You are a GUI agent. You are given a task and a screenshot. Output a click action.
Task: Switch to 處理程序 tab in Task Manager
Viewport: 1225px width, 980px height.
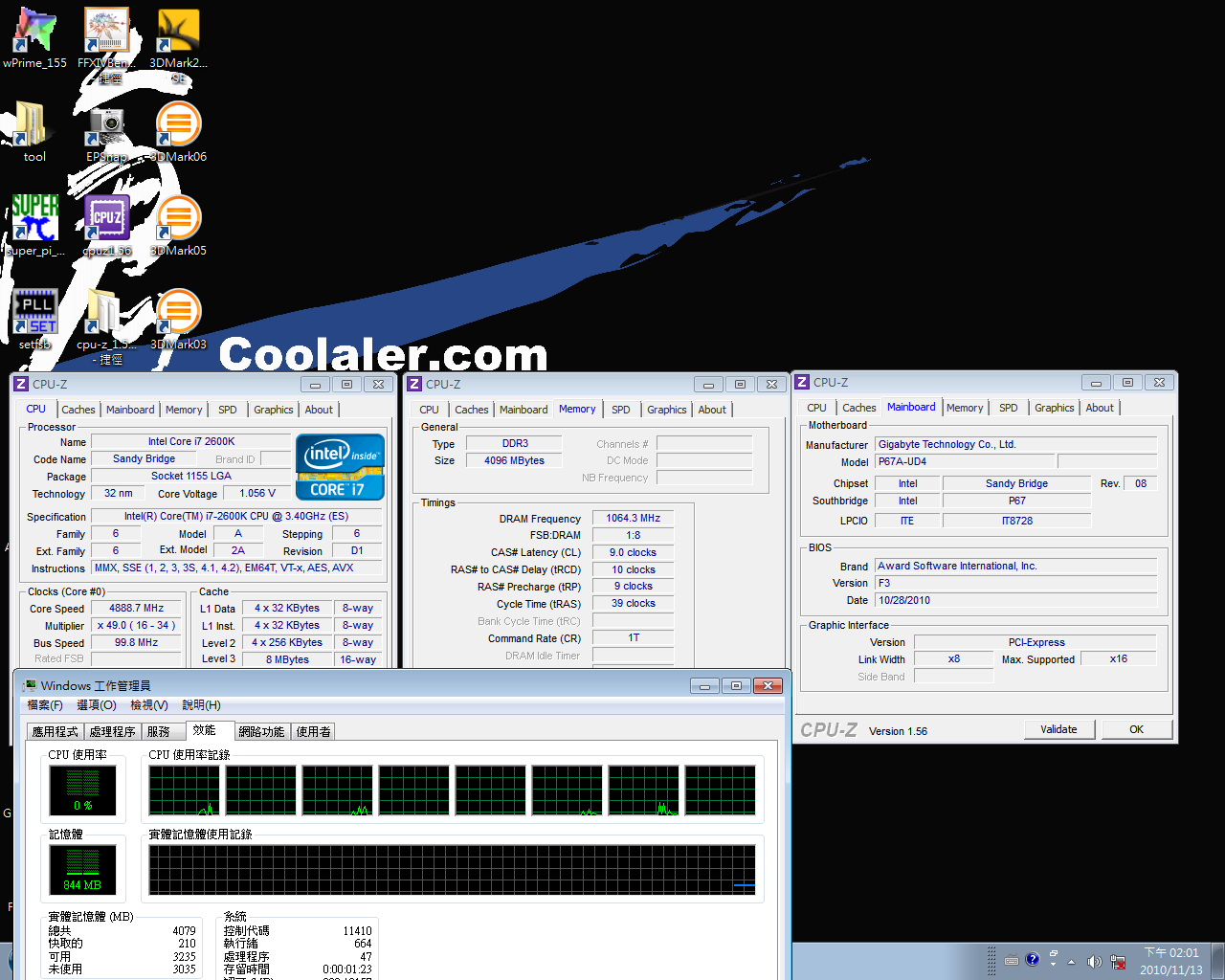113,731
